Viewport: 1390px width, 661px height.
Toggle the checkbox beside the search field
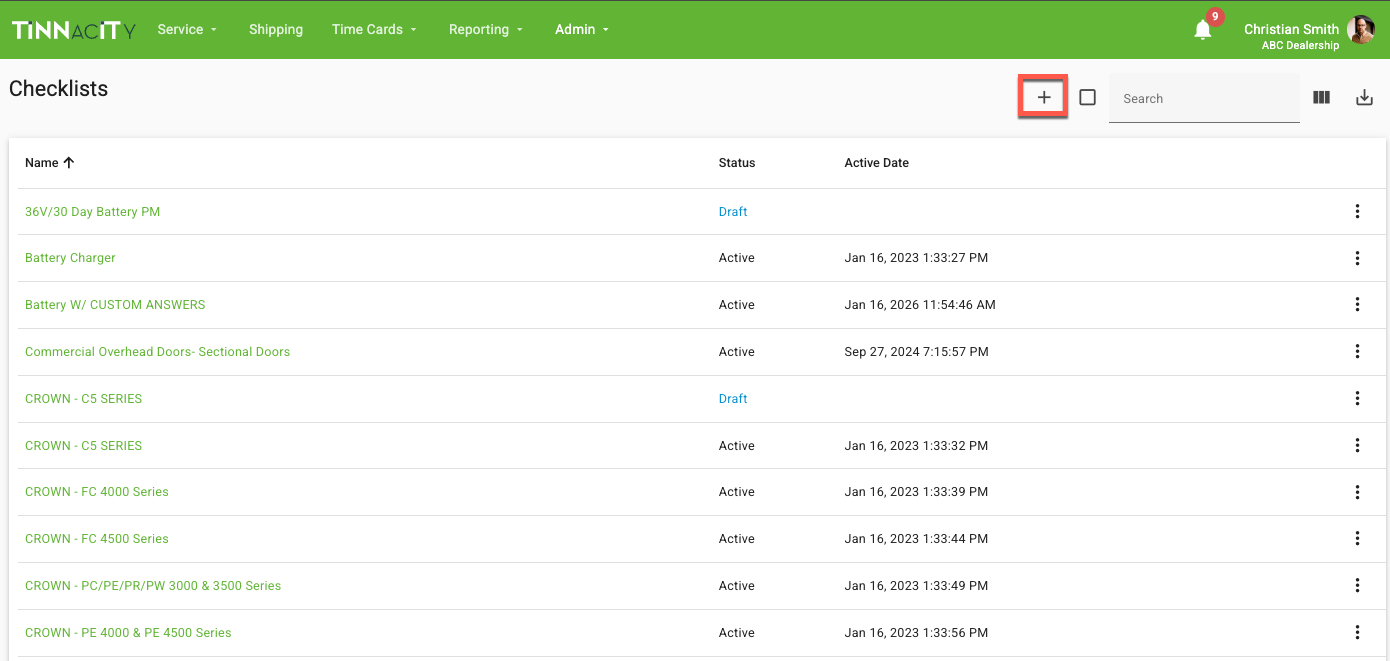click(1088, 97)
